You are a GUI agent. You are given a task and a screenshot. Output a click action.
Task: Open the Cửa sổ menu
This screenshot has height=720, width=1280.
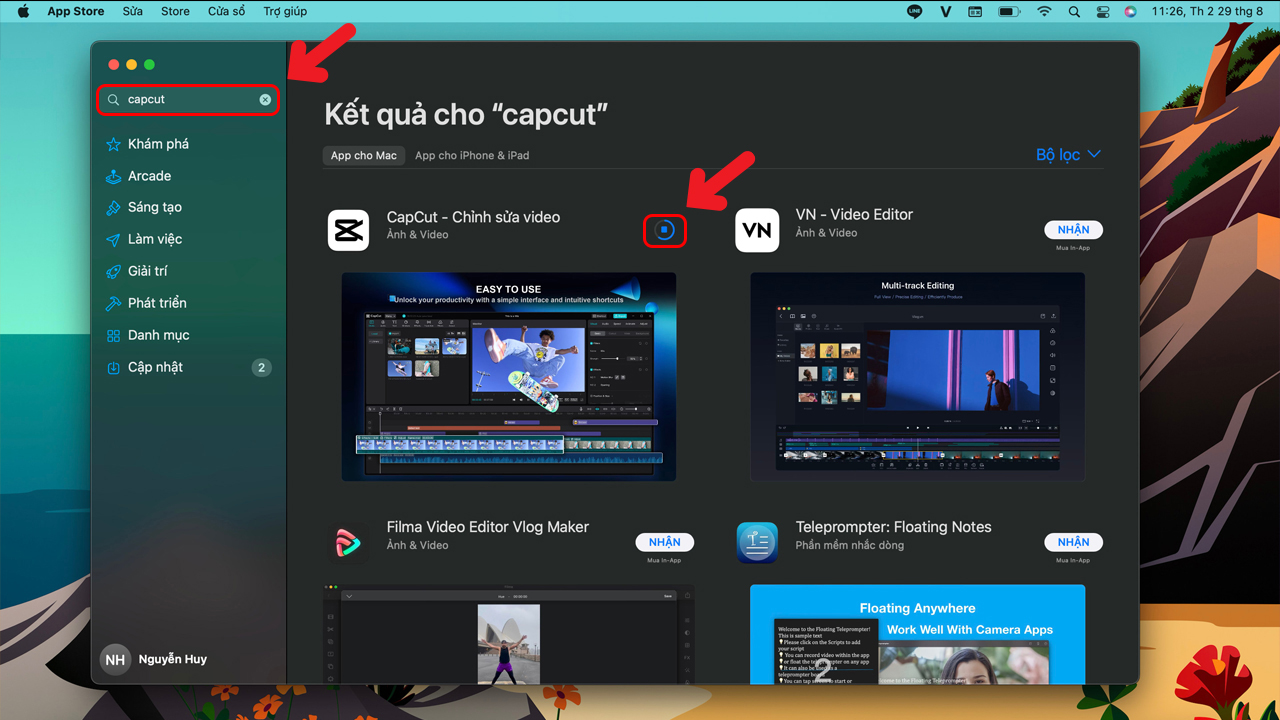pyautogui.click(x=226, y=11)
